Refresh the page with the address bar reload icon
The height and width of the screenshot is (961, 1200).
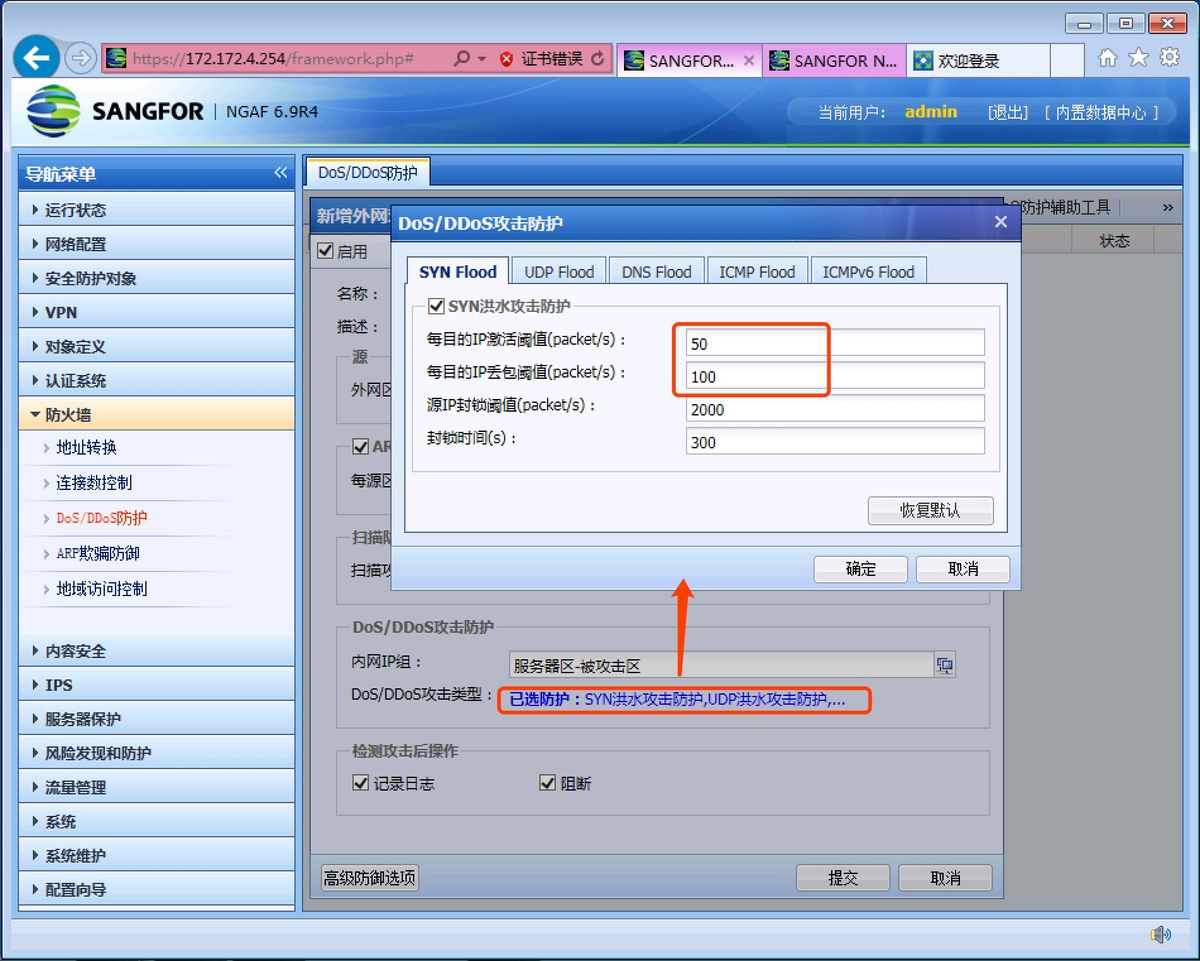pos(599,58)
